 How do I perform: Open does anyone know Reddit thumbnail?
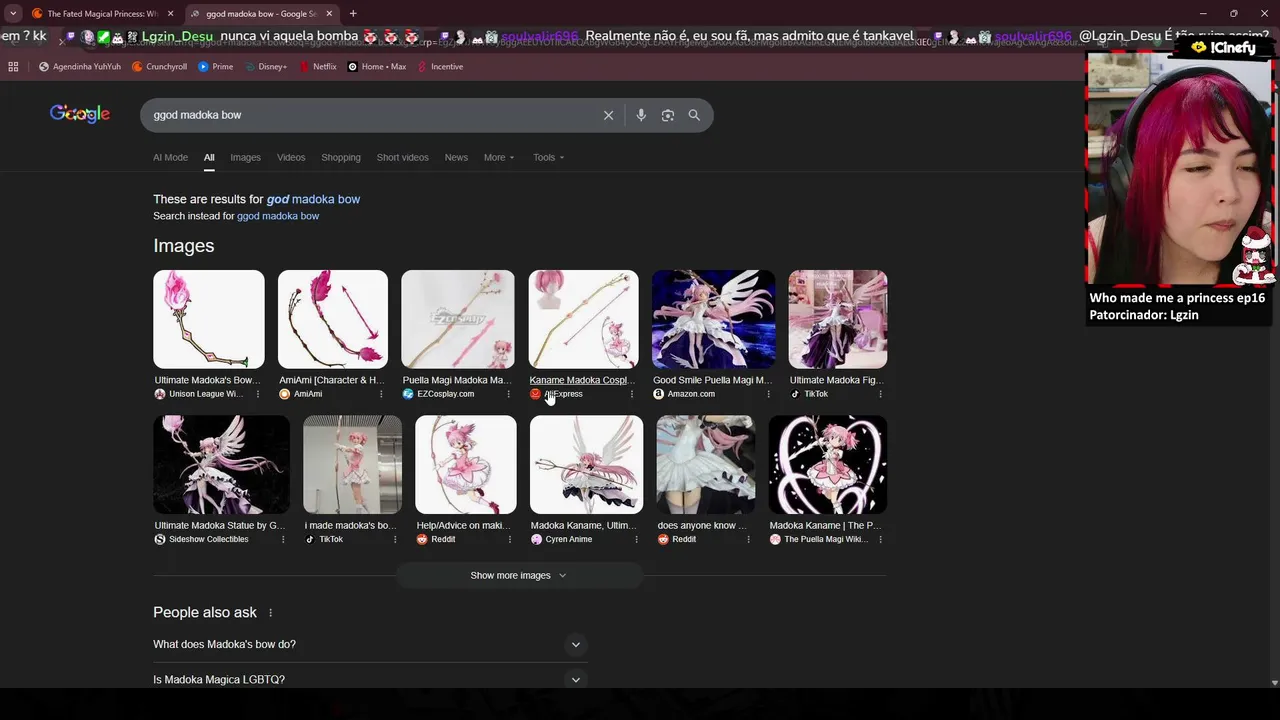click(x=706, y=465)
